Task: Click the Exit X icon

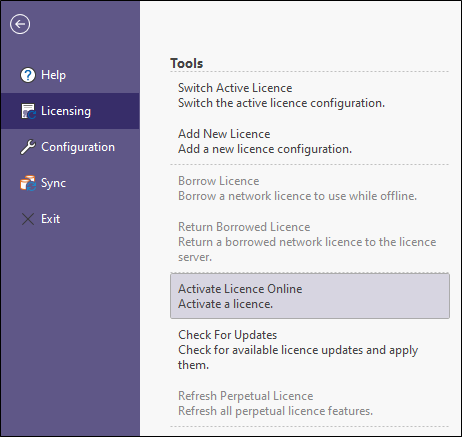Action: (28, 219)
